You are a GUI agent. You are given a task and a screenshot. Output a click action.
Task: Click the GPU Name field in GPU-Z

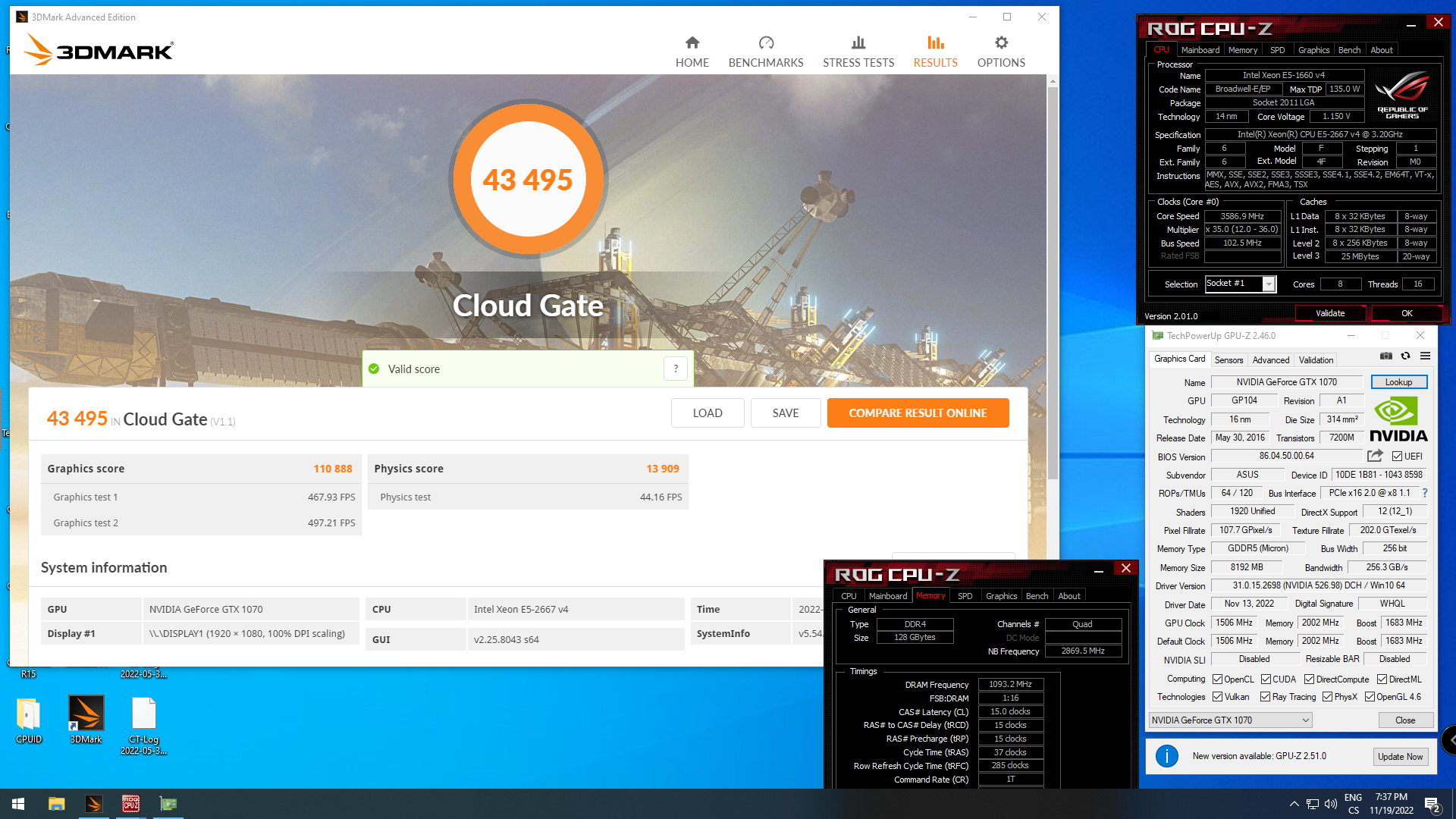1286,382
